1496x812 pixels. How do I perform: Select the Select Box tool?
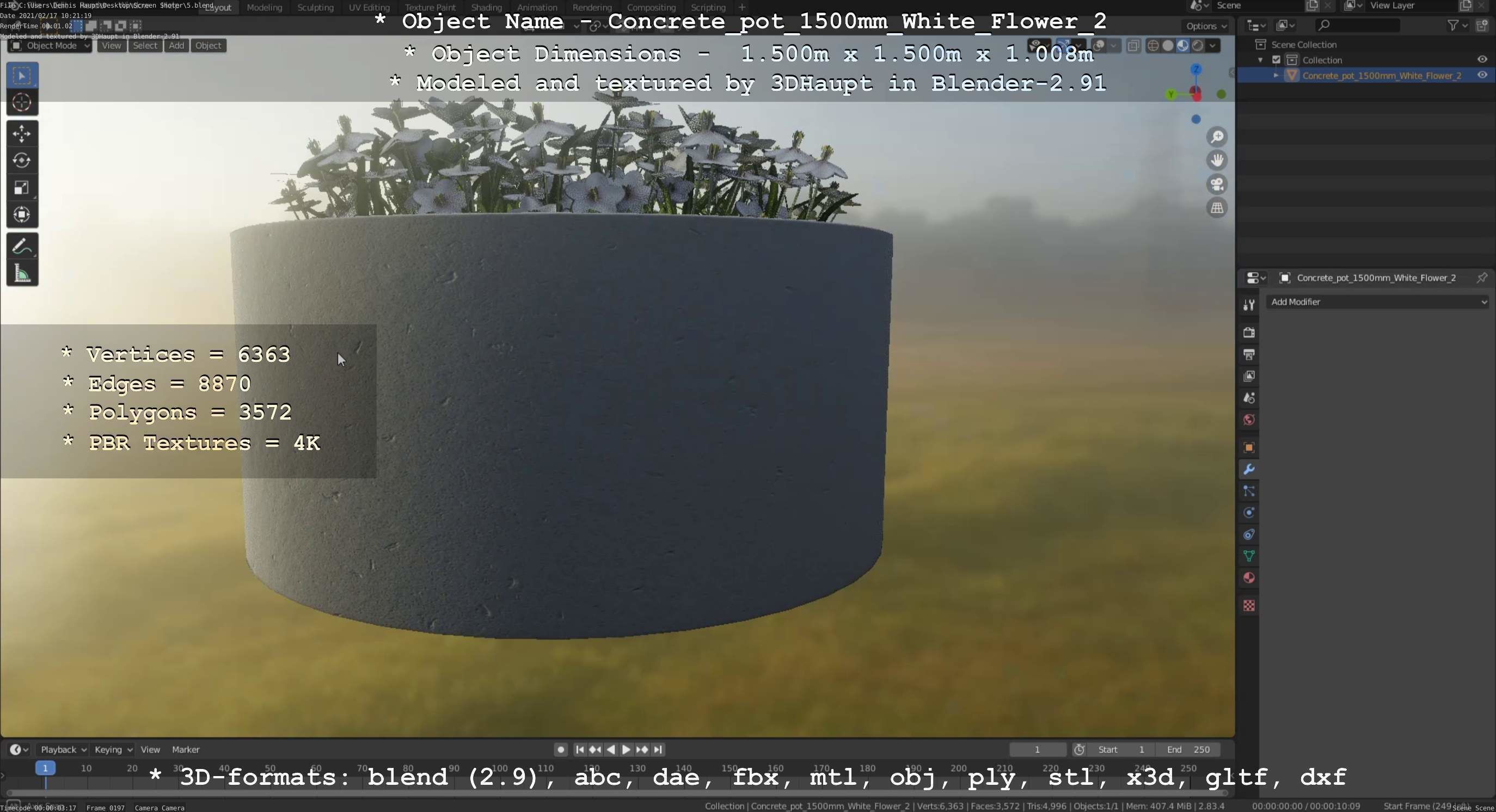coord(22,76)
